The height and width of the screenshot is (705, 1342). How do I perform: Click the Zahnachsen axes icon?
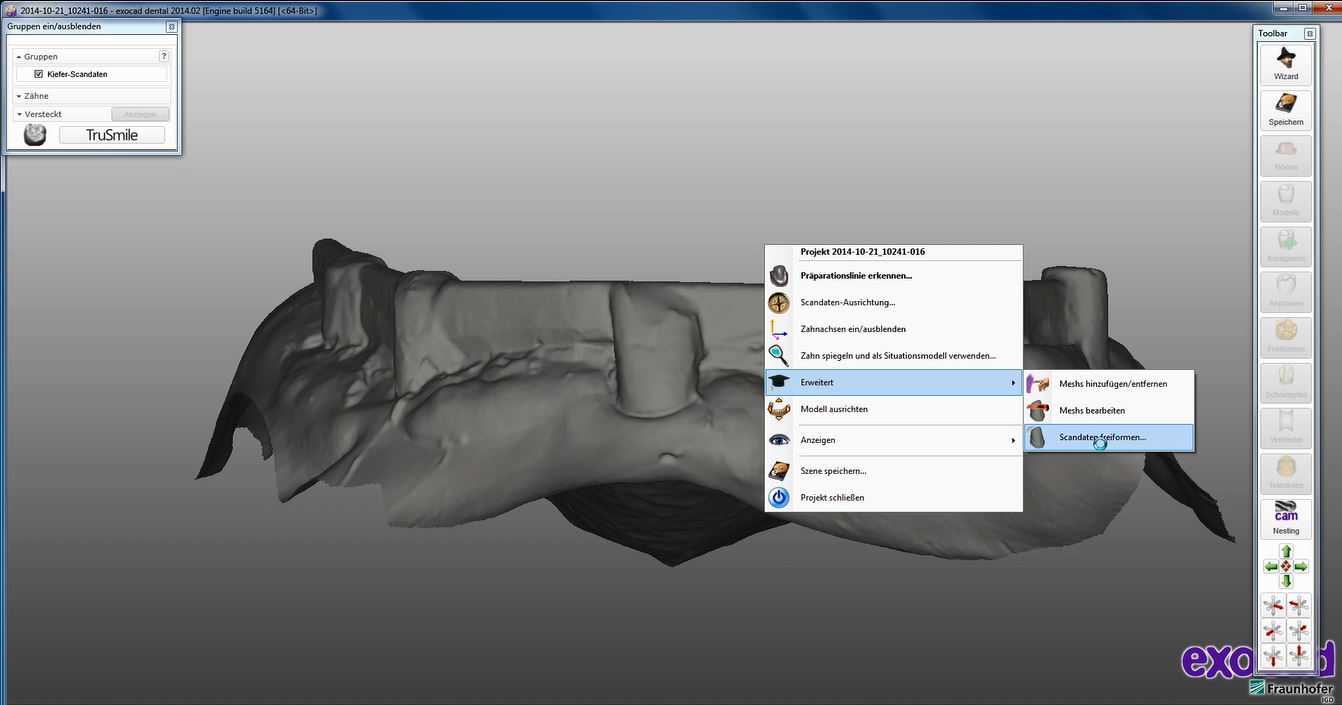(779, 329)
